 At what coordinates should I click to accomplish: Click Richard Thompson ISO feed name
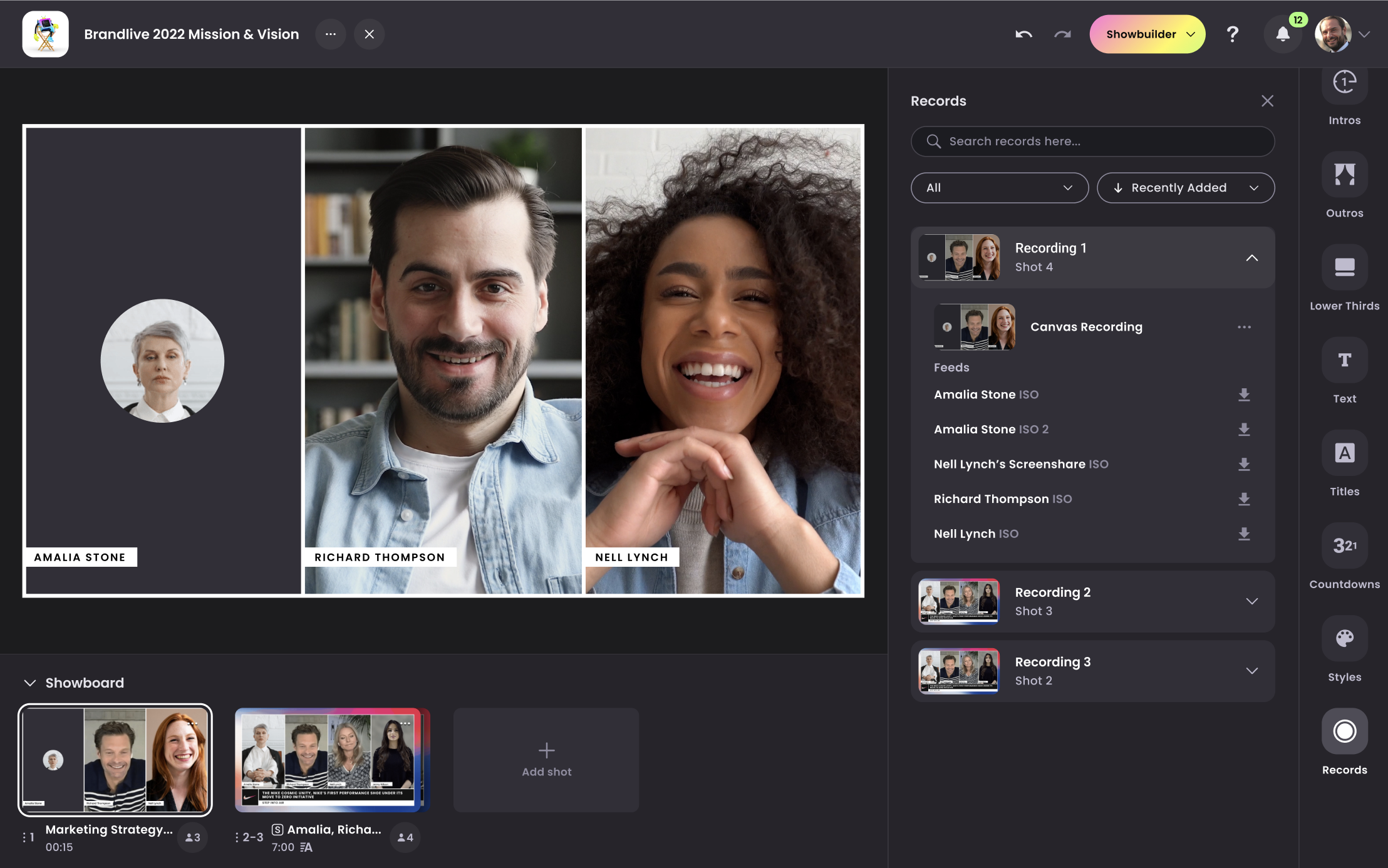(x=1003, y=499)
